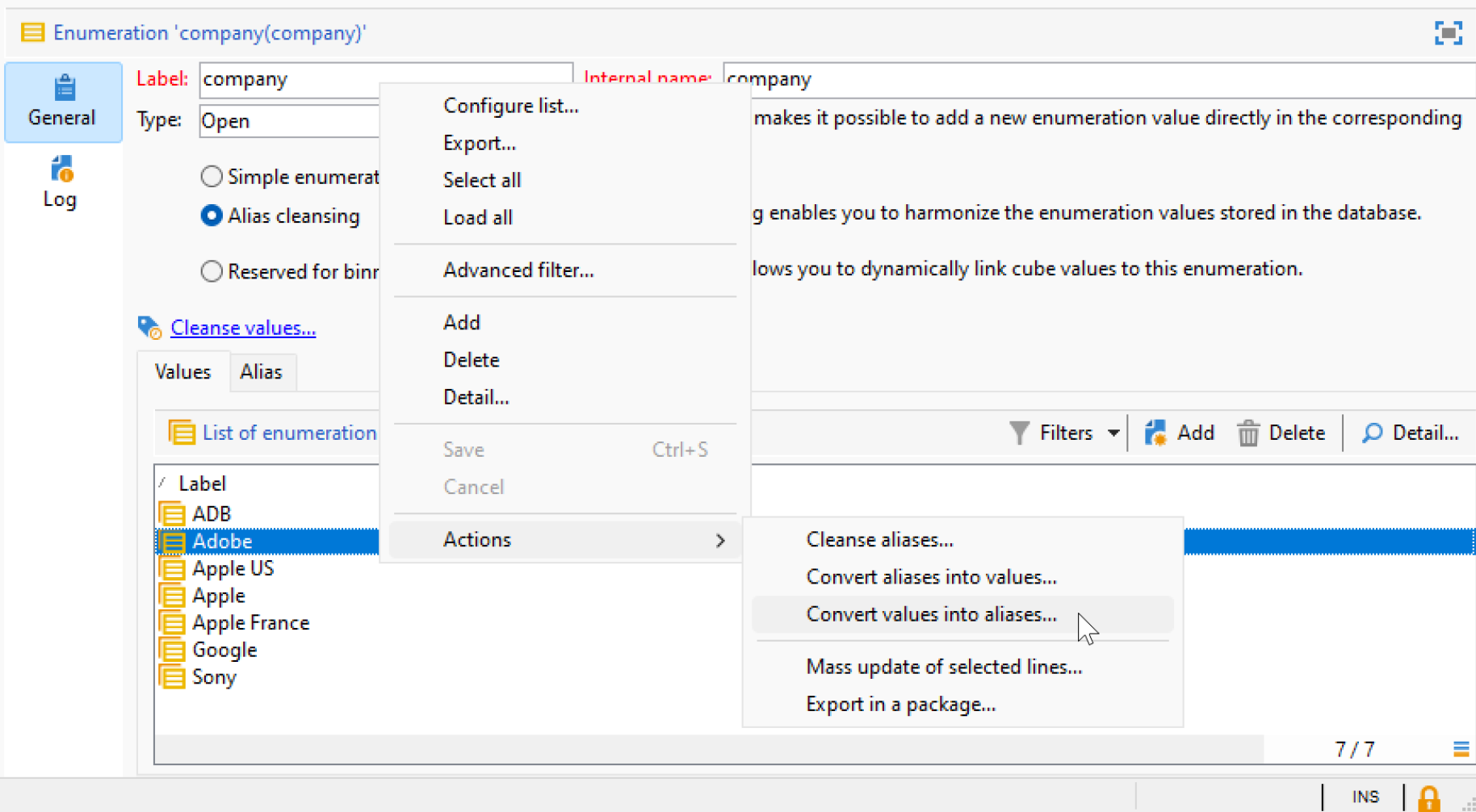Select the Apple France enumeration row
Screen dimensions: 1476x812
pyautogui.click(x=250, y=623)
